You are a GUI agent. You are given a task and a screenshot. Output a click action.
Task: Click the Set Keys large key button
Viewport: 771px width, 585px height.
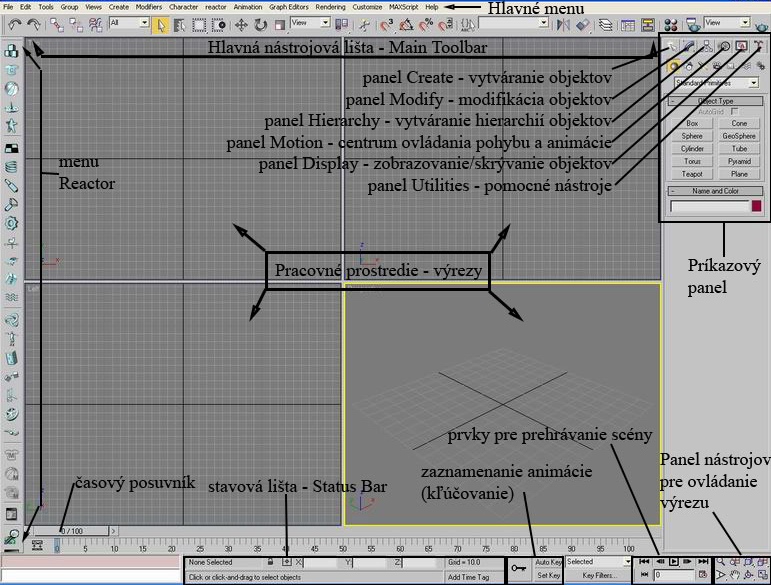[518, 568]
